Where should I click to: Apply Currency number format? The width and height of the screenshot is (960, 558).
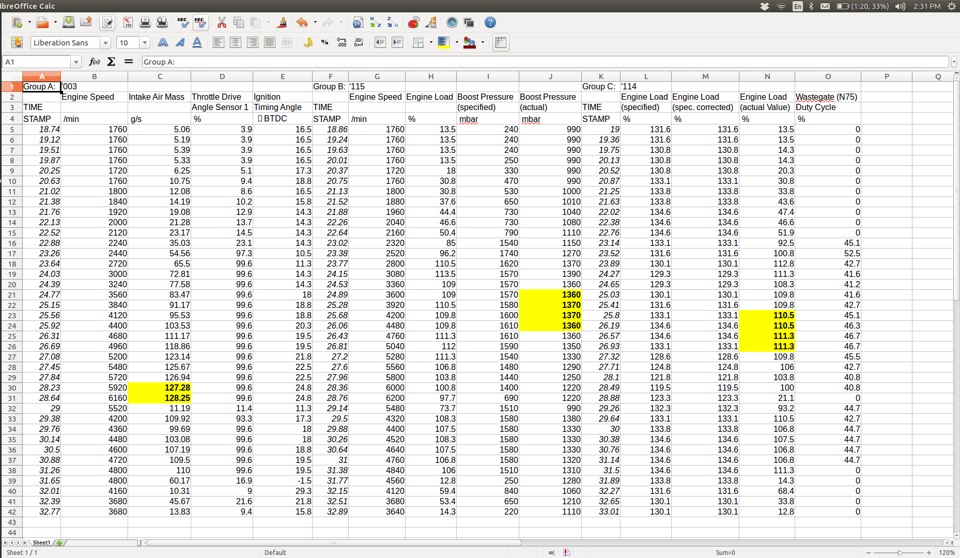tap(308, 43)
